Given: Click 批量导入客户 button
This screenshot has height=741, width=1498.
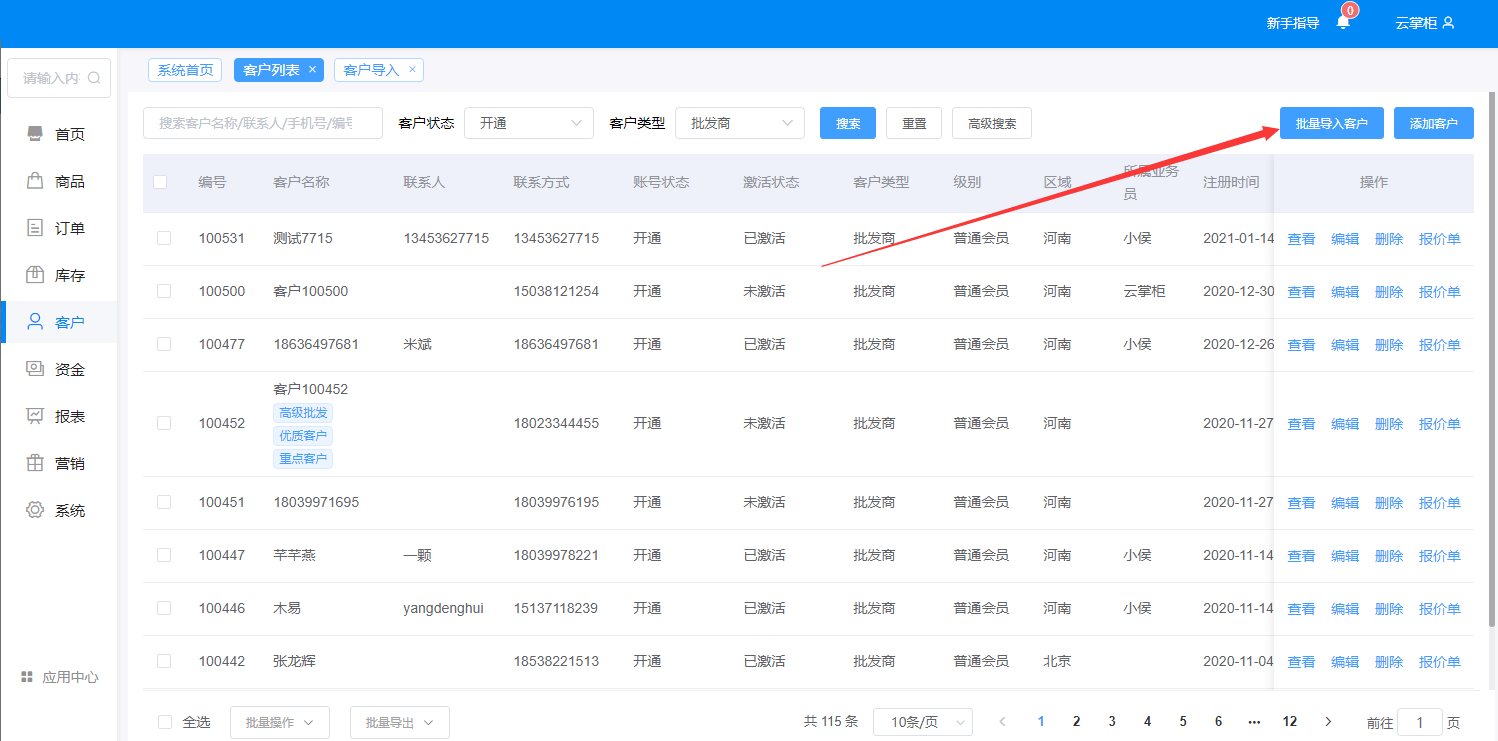Looking at the screenshot, I should (1332, 123).
